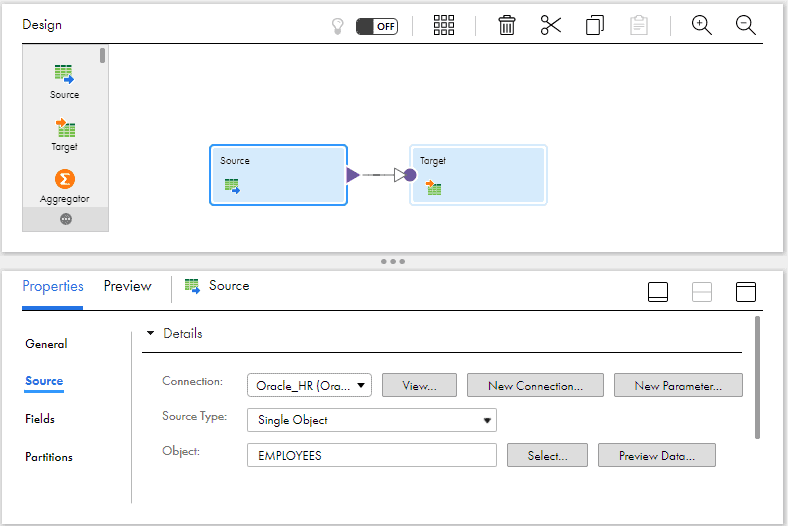Click the Preview Data... button
This screenshot has width=788, height=526.
coord(657,455)
